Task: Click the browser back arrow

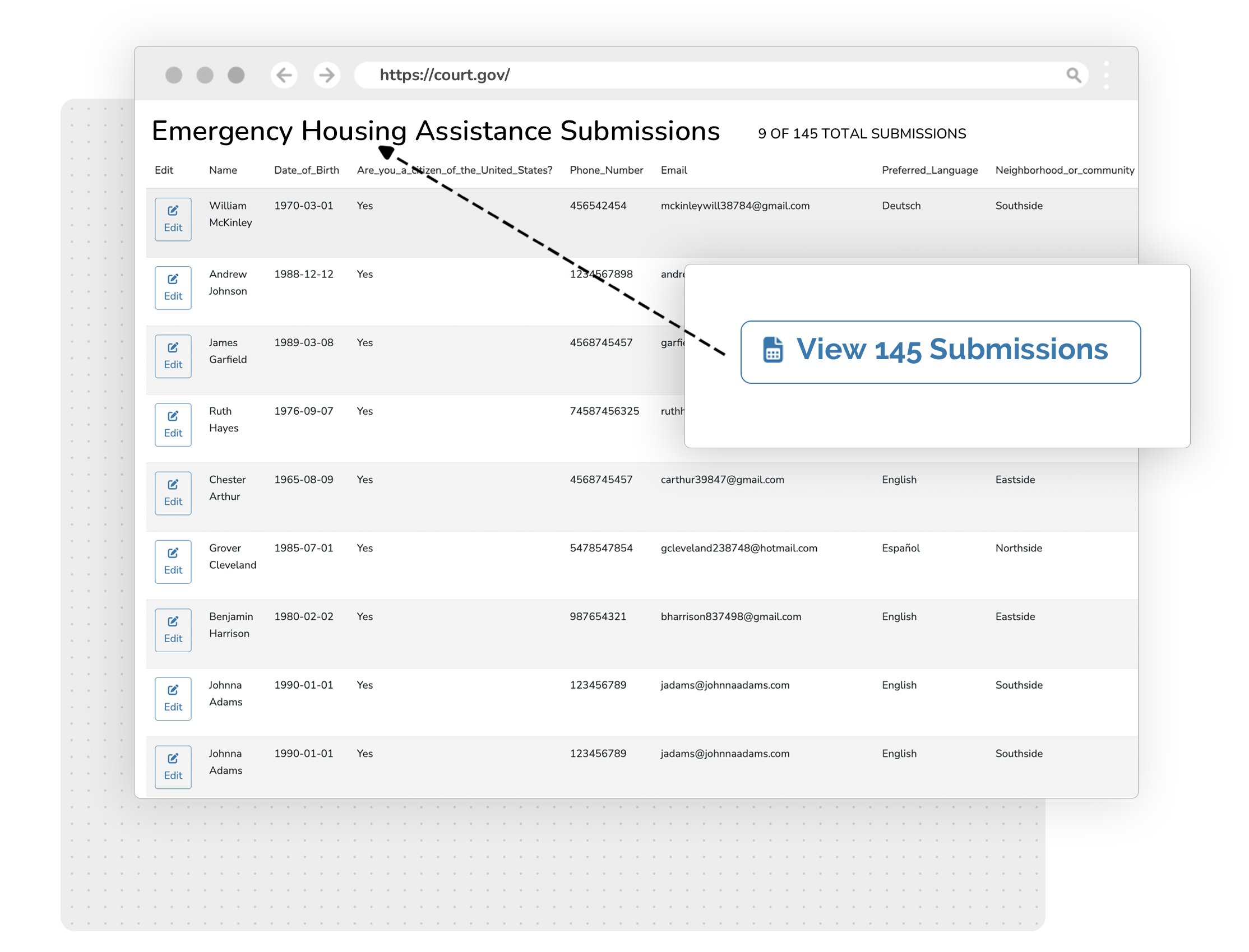Action: 284,75
